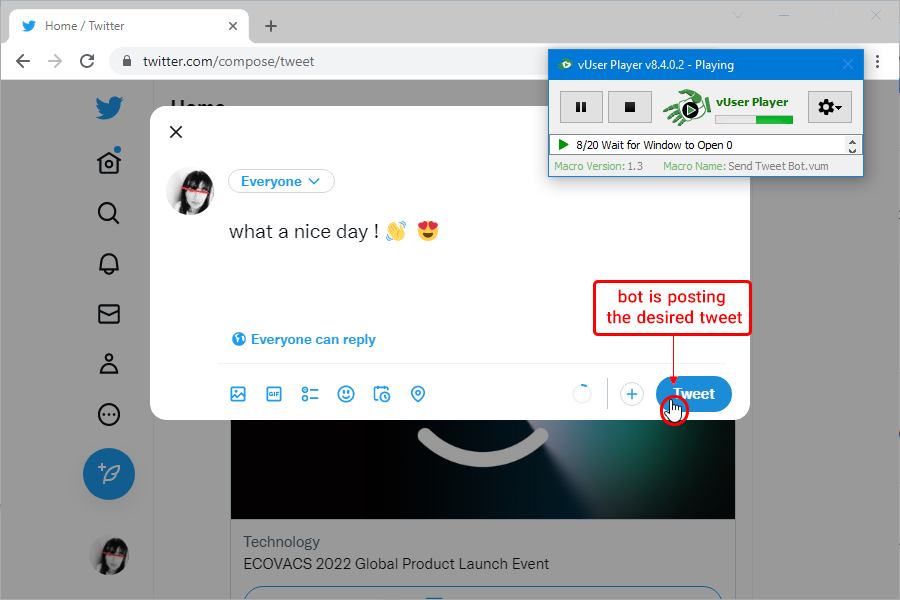This screenshot has width=900, height=600.
Task: Open the Explore search icon in sidebar
Action: [108, 213]
